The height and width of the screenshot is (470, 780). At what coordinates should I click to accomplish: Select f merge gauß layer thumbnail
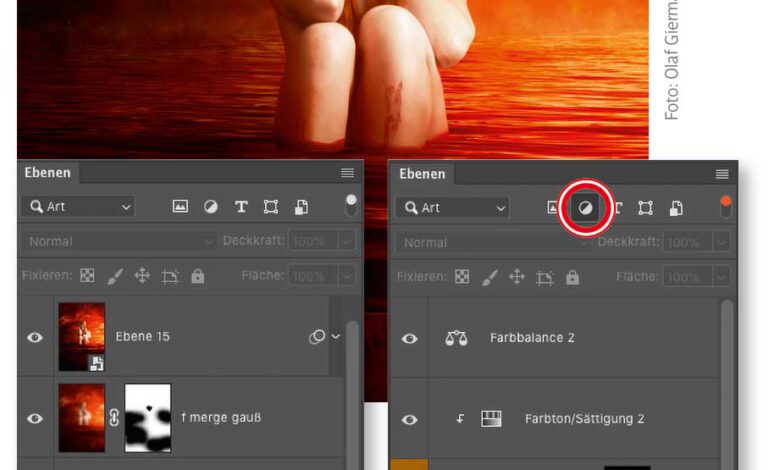(82, 418)
